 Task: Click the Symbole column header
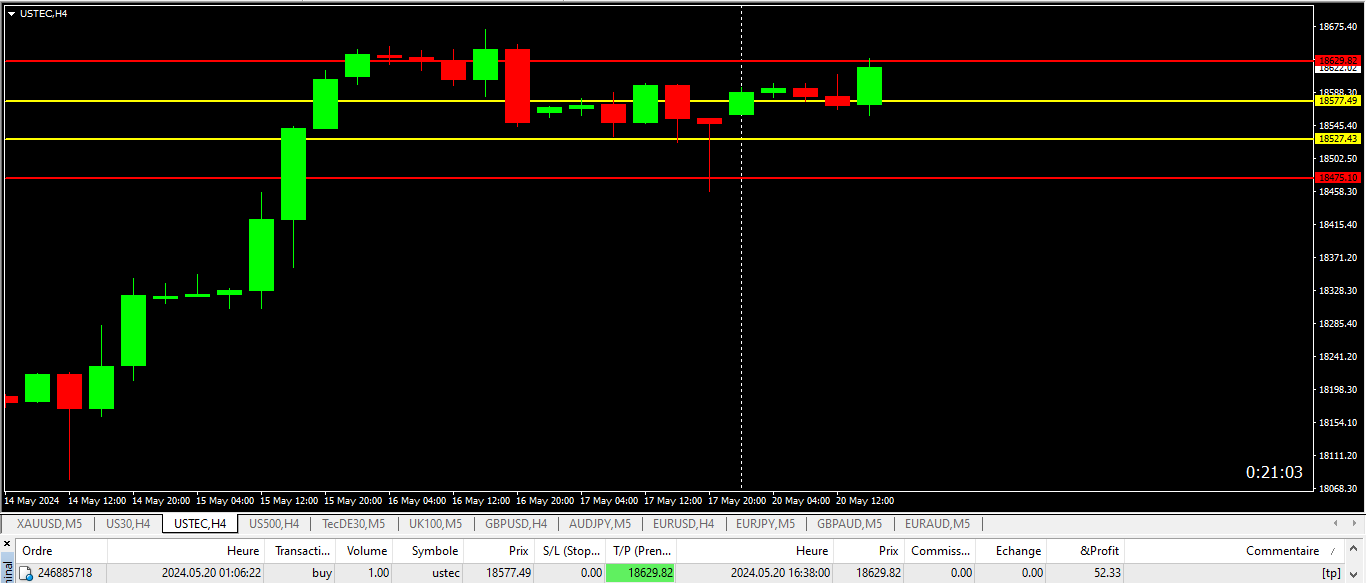tap(429, 551)
